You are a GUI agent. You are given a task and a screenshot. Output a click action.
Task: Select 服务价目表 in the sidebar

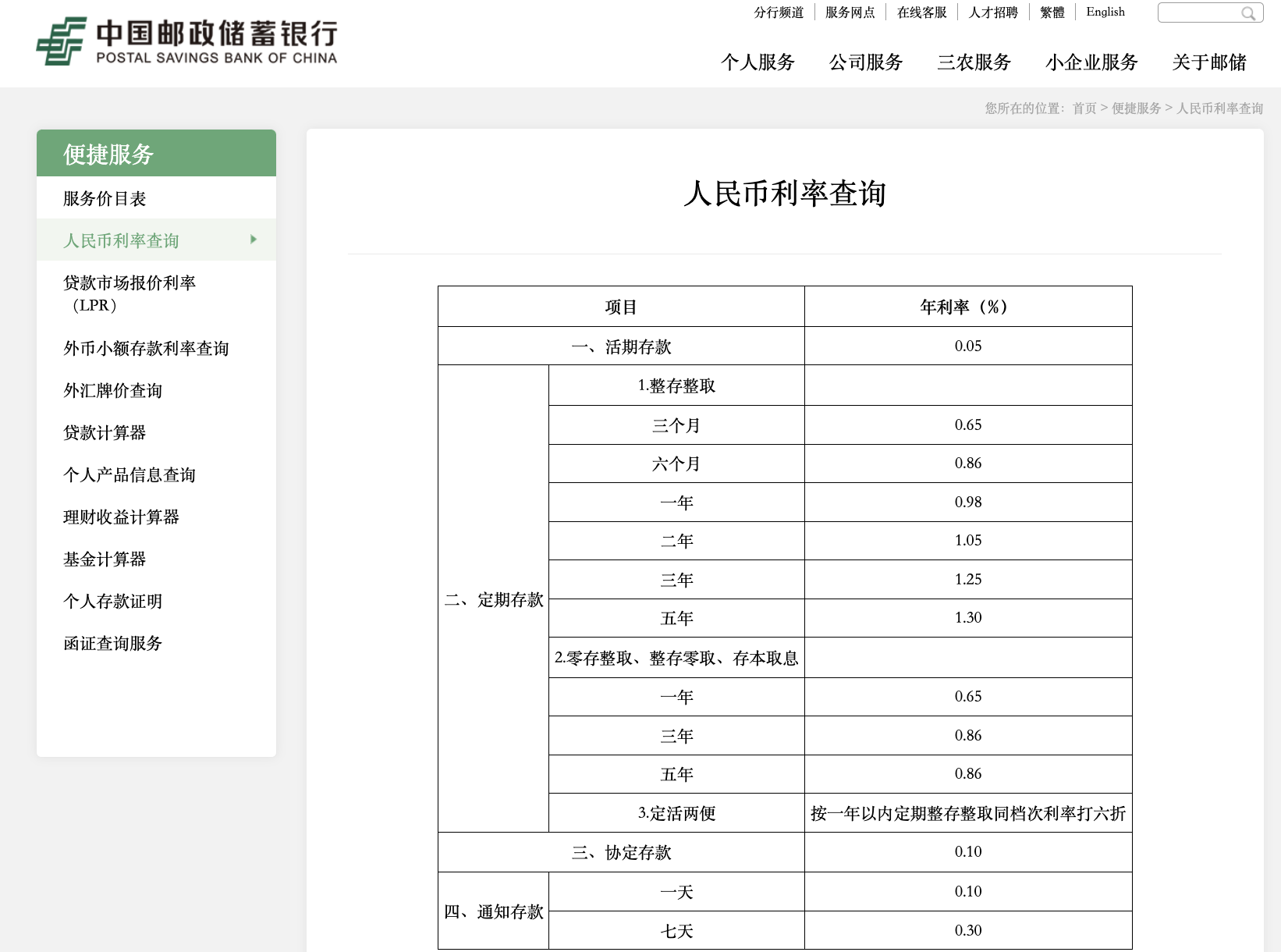point(105,199)
